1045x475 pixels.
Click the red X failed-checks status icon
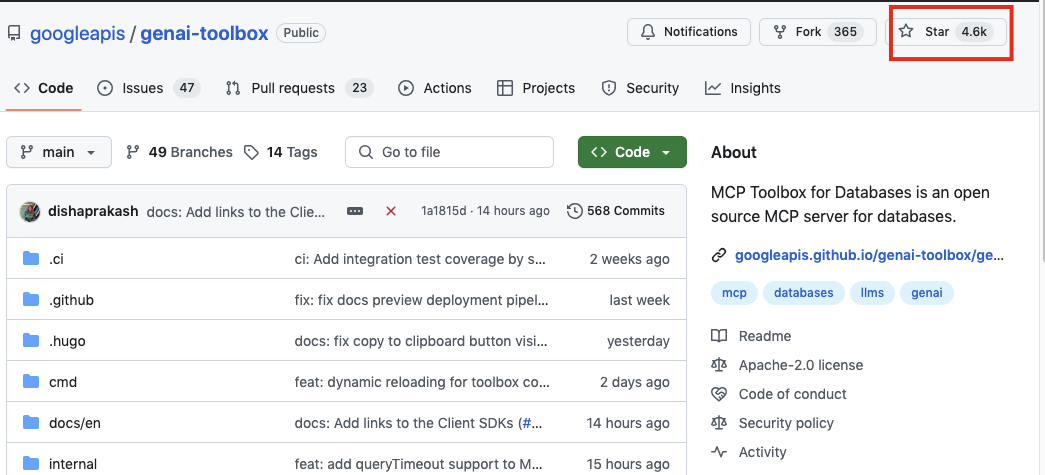point(391,211)
